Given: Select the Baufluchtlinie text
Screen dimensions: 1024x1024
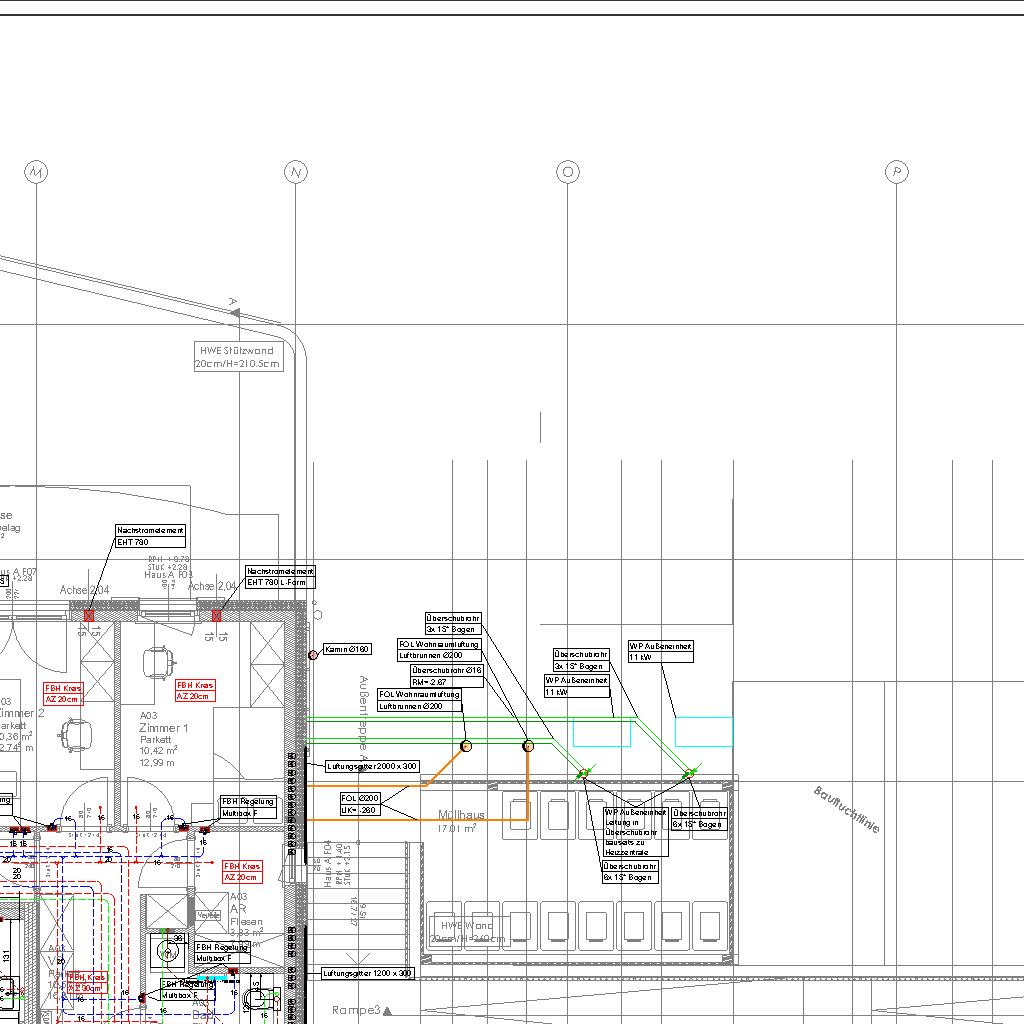Looking at the screenshot, I should coord(847,810).
